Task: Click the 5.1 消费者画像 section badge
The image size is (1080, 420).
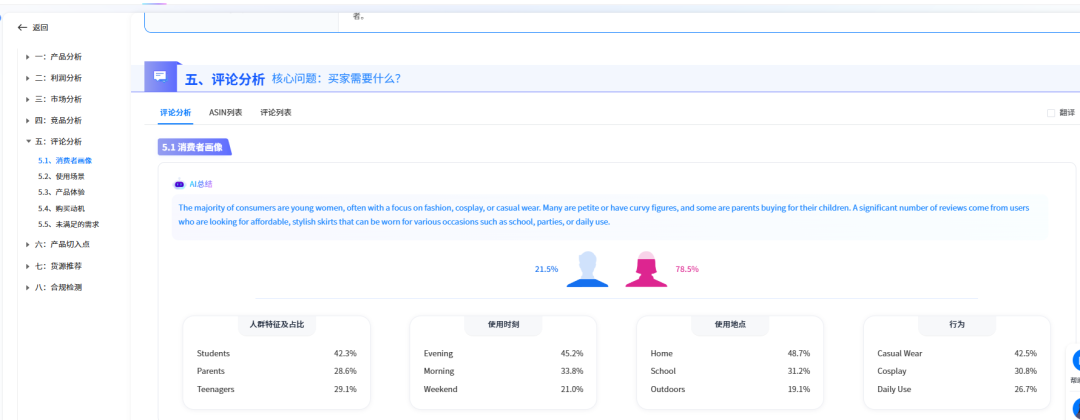Action: click(194, 147)
